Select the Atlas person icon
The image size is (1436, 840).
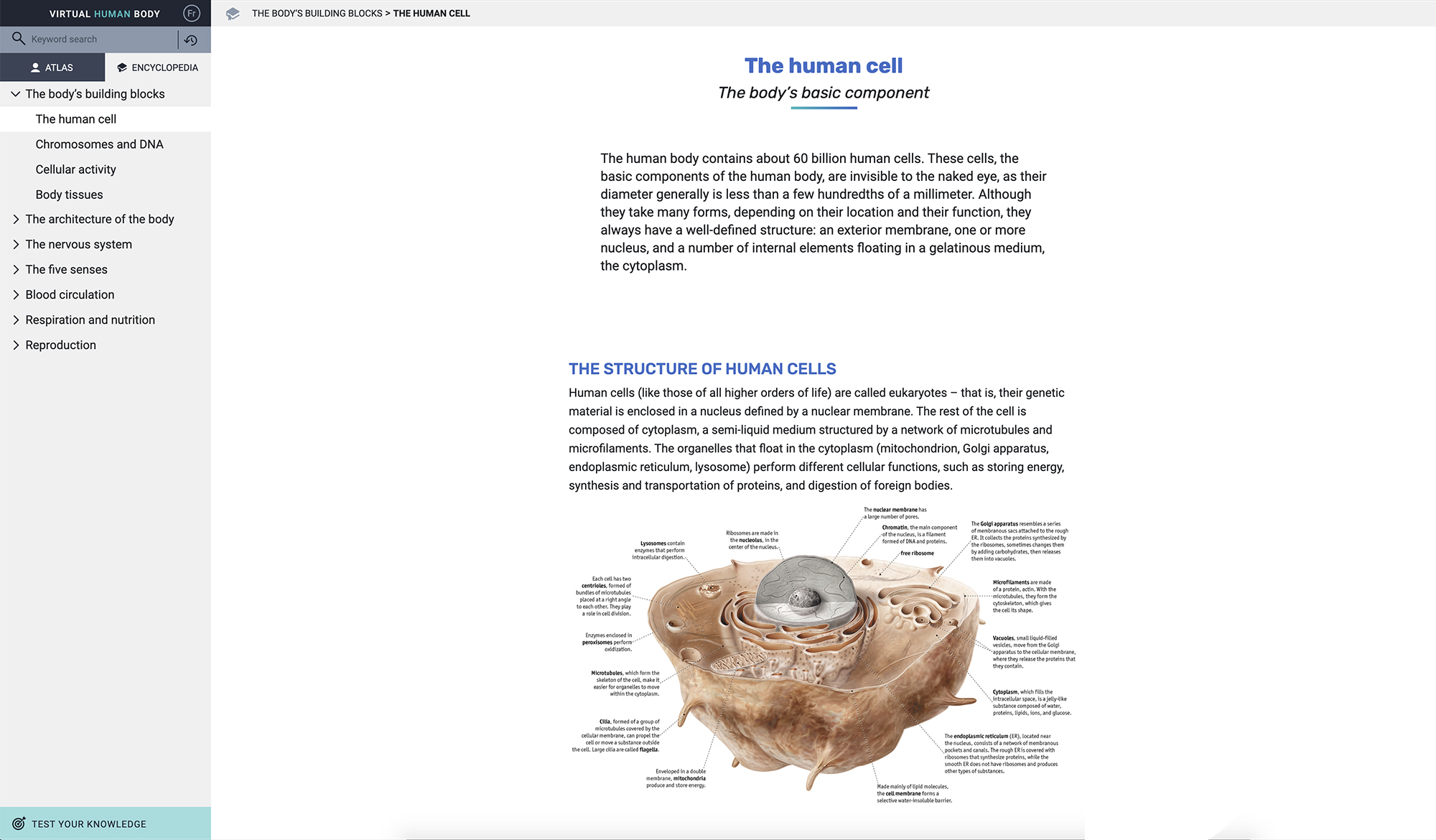[x=35, y=67]
